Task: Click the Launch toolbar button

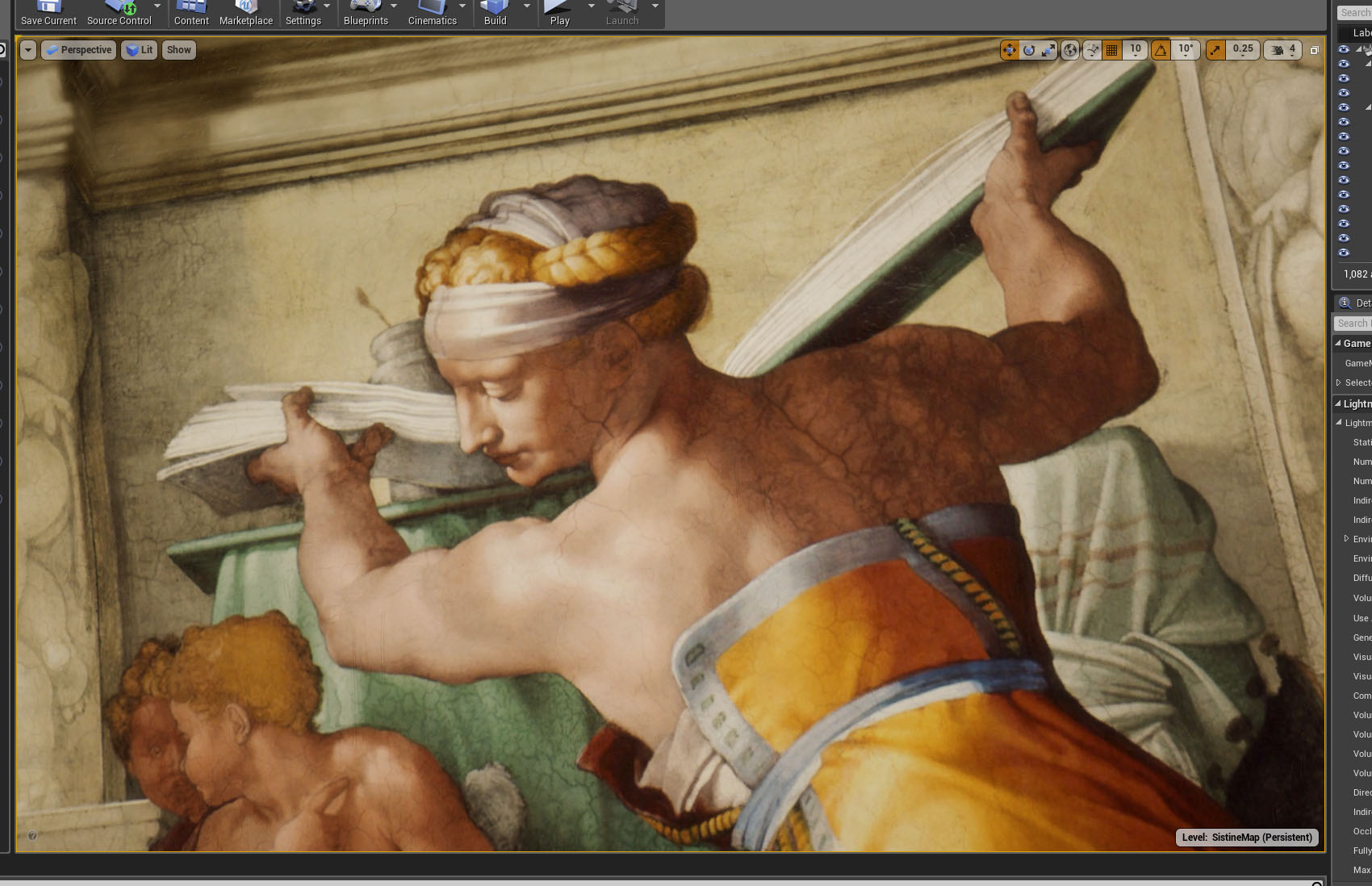Action: 622,14
